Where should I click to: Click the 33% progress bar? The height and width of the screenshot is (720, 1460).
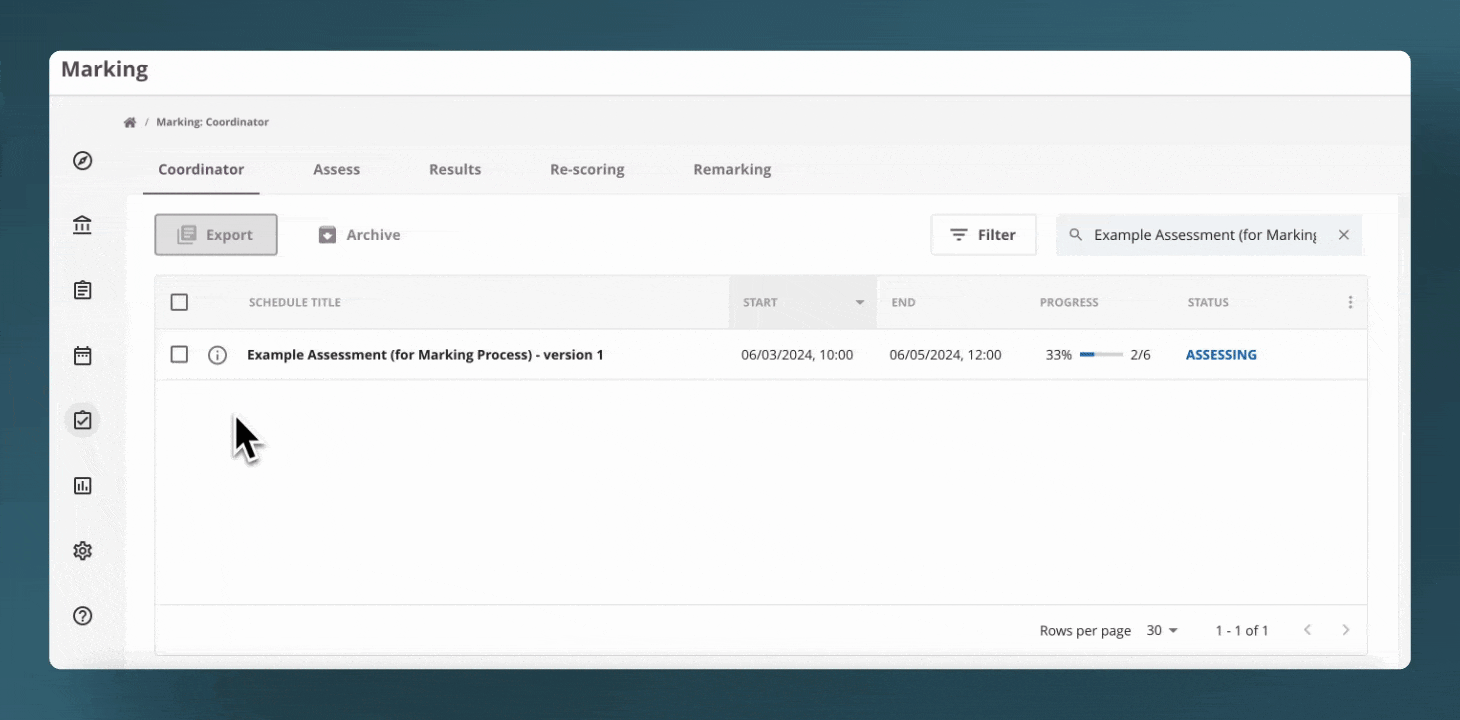[x=1101, y=355]
